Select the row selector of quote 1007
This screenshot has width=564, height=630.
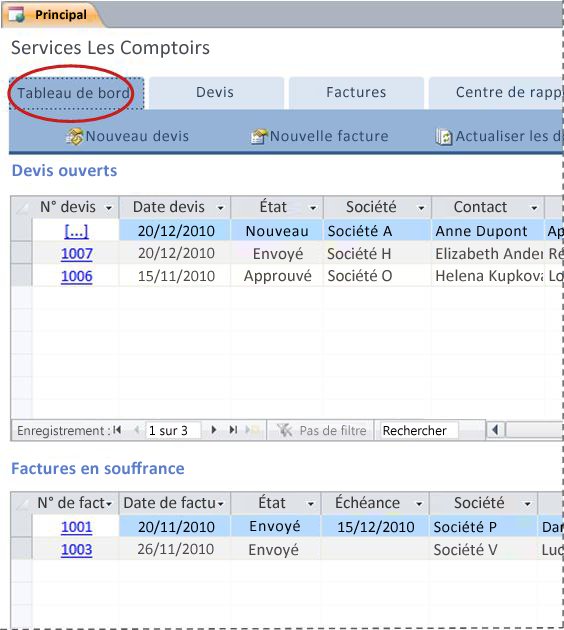pyautogui.click(x=22, y=253)
